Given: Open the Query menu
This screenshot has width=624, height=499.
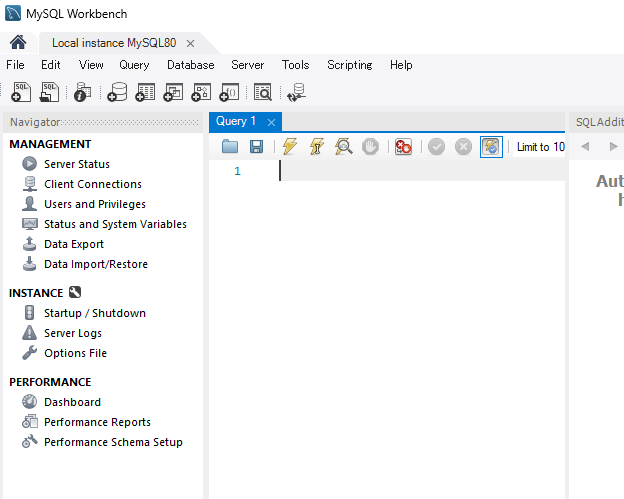Looking at the screenshot, I should (134, 65).
